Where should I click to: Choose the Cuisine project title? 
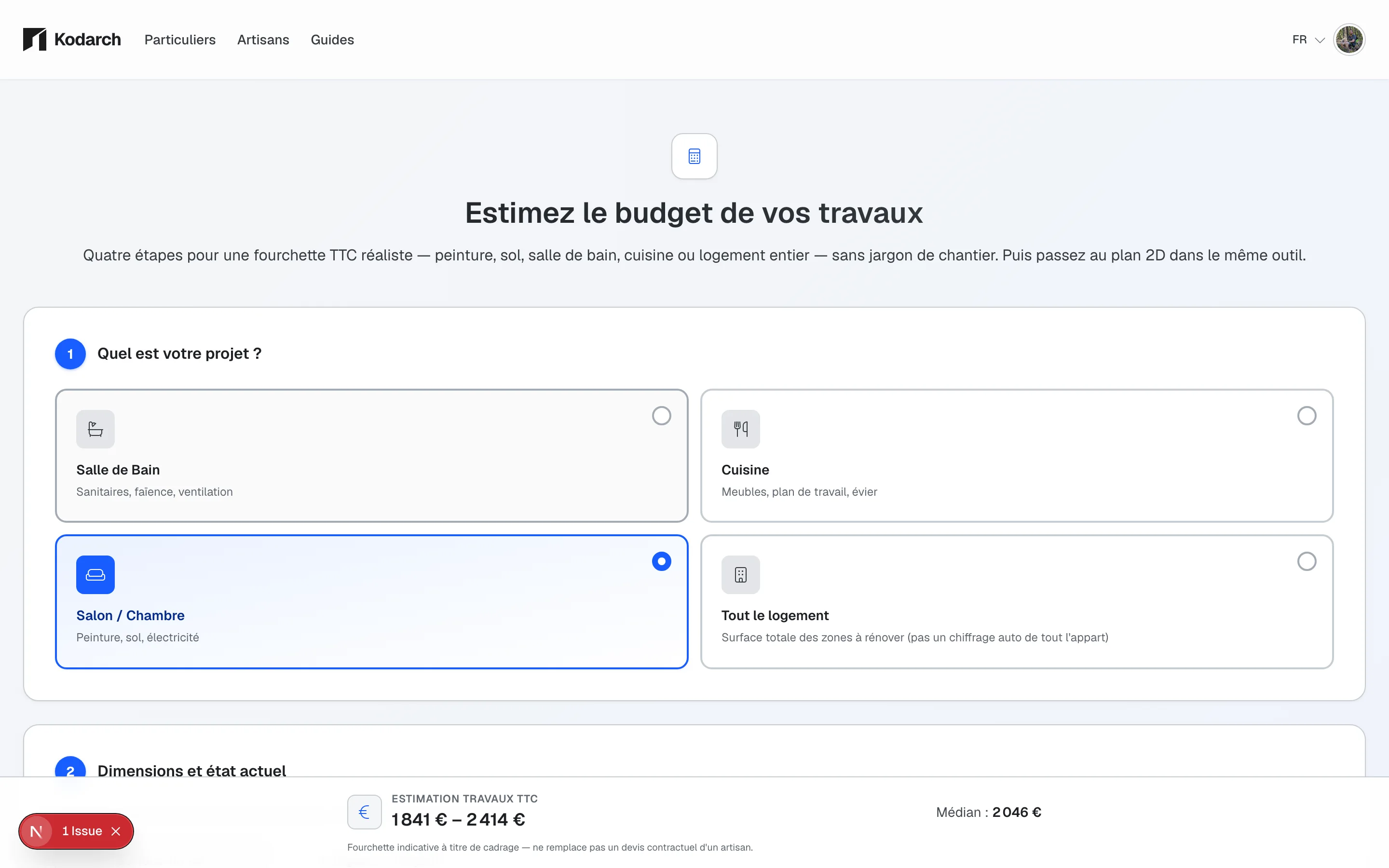click(x=745, y=470)
